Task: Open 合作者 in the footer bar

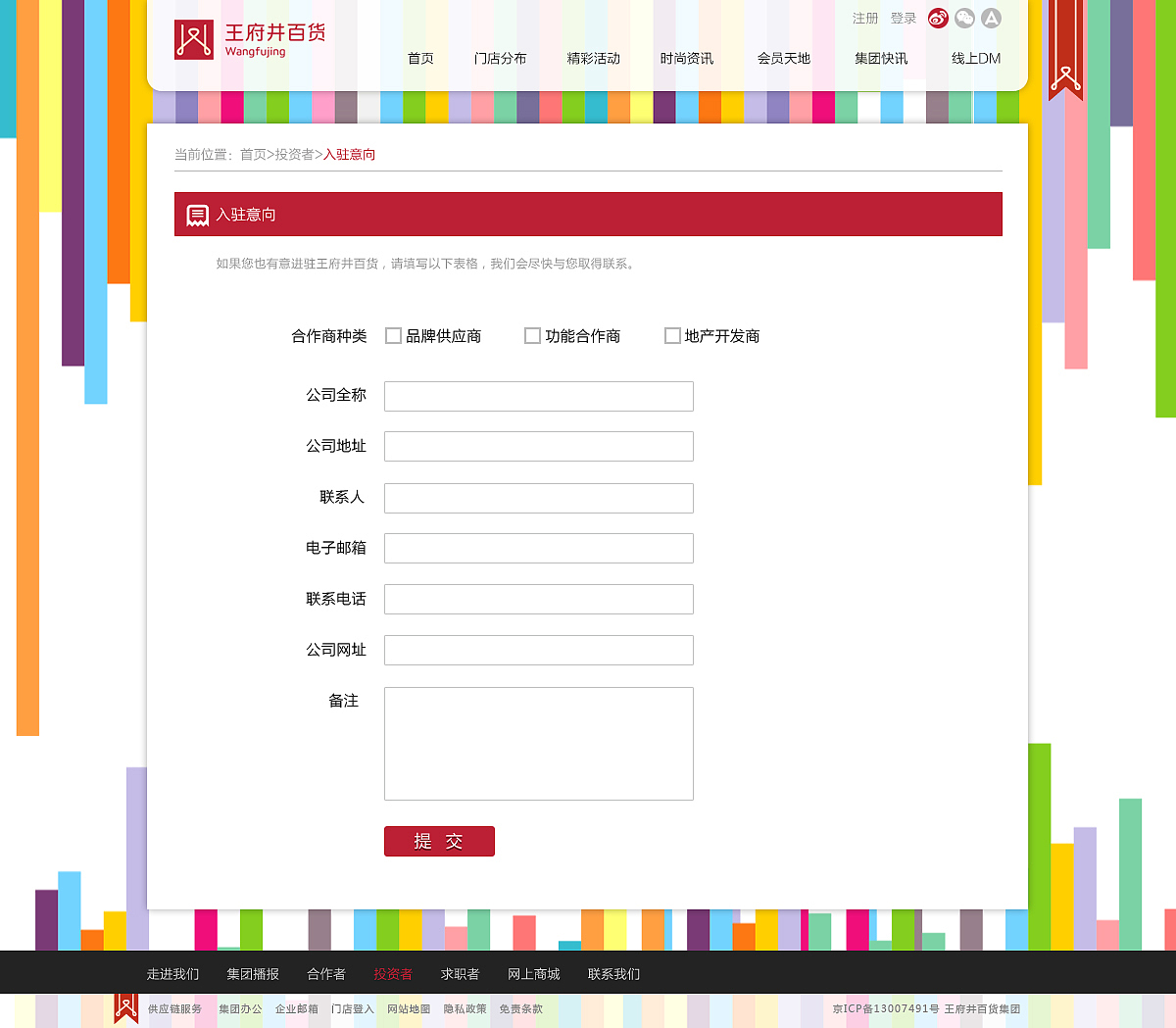Action: click(x=326, y=974)
